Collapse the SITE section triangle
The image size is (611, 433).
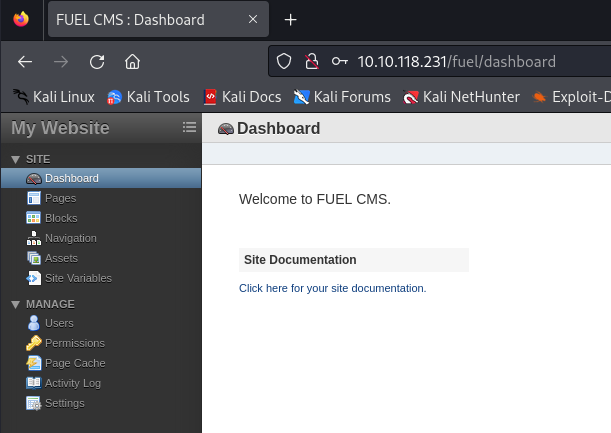[16, 159]
